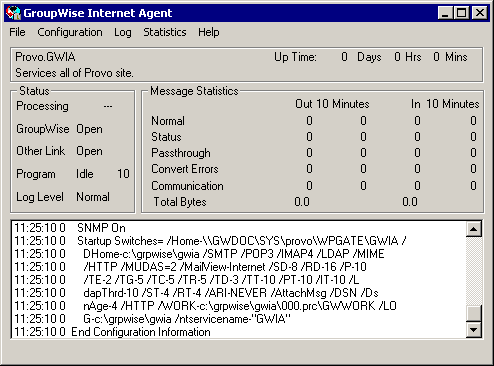Click the Processing status label

[x=42, y=106]
